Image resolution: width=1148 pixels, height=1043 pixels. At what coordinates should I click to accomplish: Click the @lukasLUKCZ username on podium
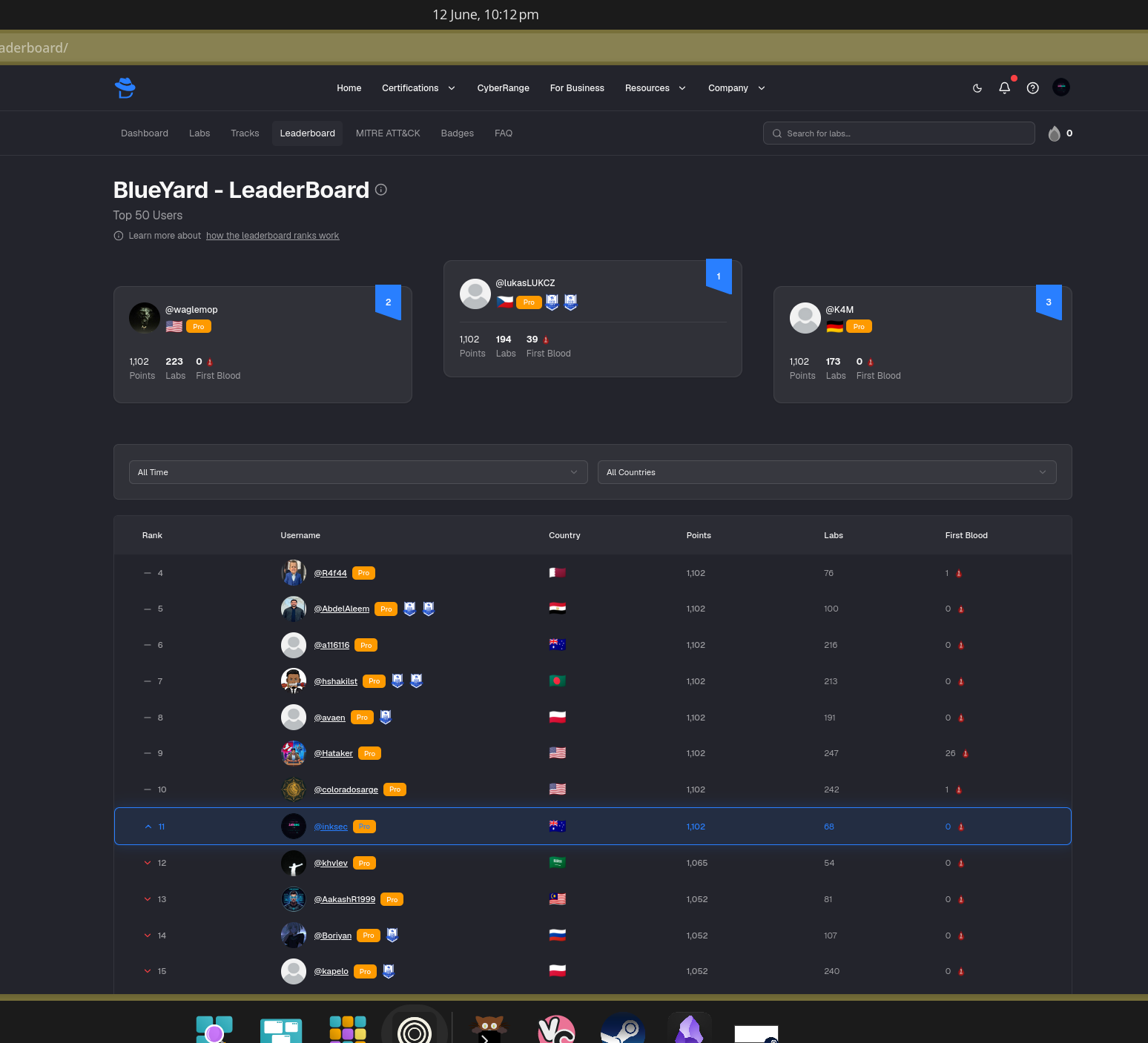pyautogui.click(x=525, y=283)
